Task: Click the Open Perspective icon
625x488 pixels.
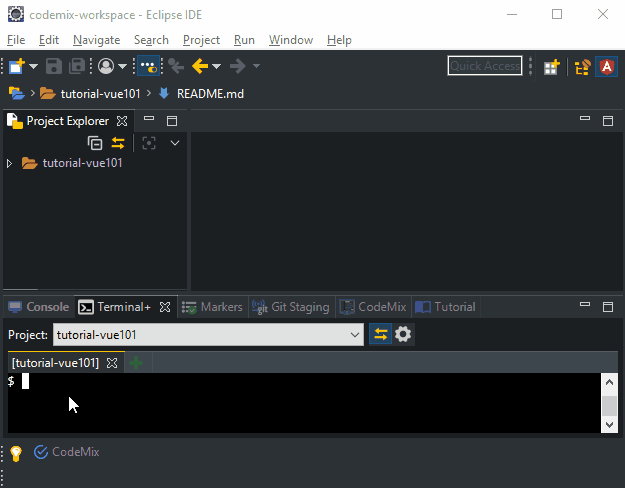Action: point(551,67)
